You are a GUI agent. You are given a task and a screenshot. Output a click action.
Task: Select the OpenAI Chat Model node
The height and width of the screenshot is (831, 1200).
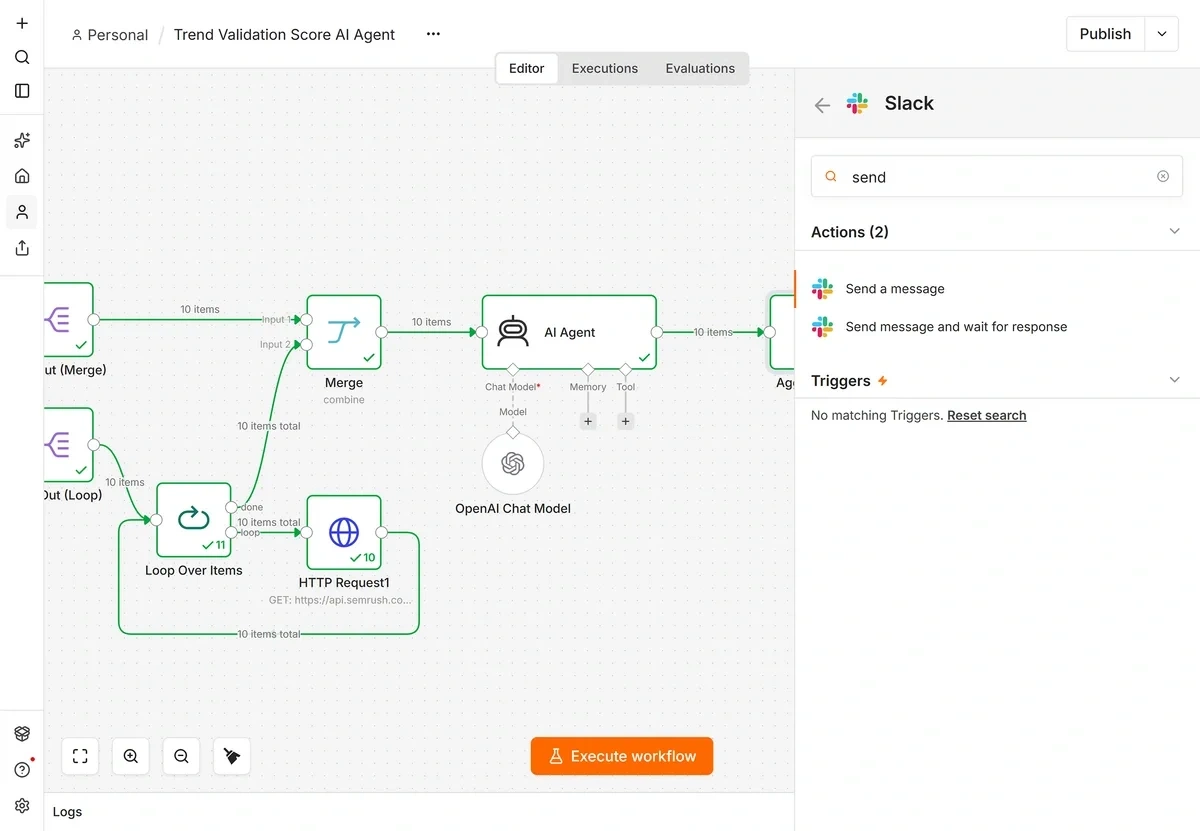(x=513, y=464)
